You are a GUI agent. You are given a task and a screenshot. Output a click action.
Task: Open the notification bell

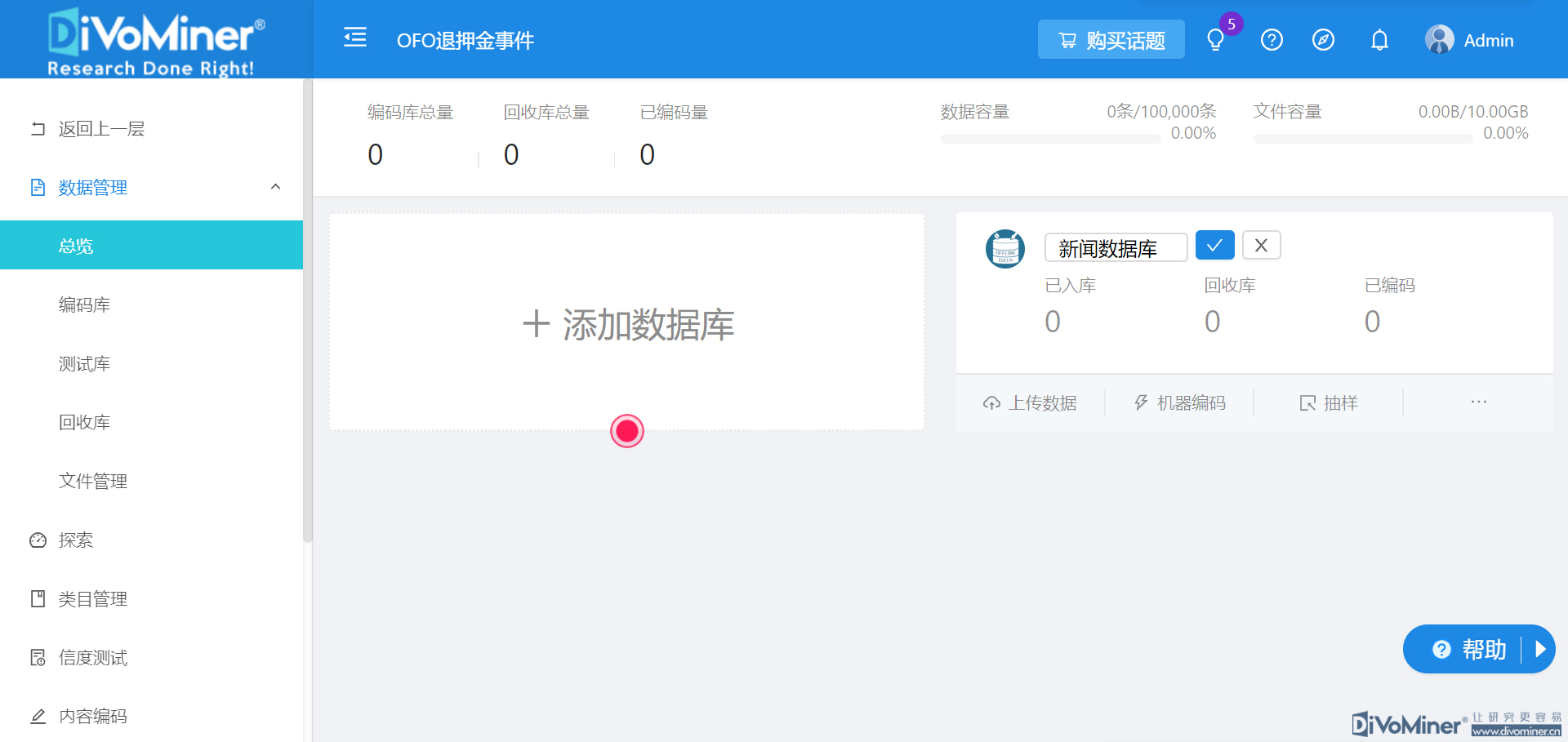tap(1379, 39)
